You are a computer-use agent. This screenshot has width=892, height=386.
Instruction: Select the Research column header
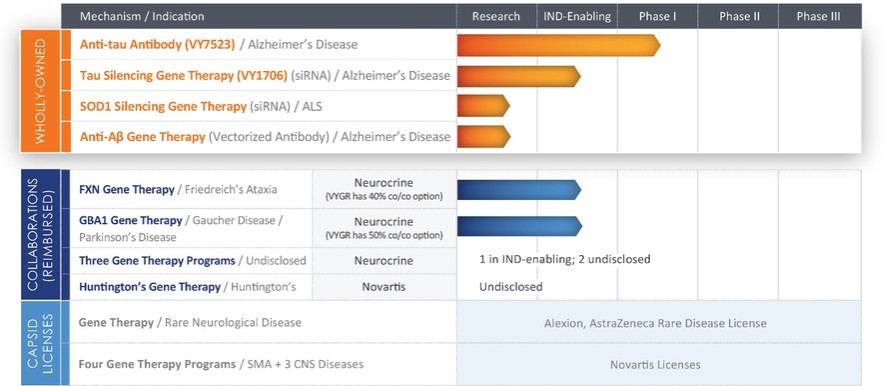[x=496, y=16]
